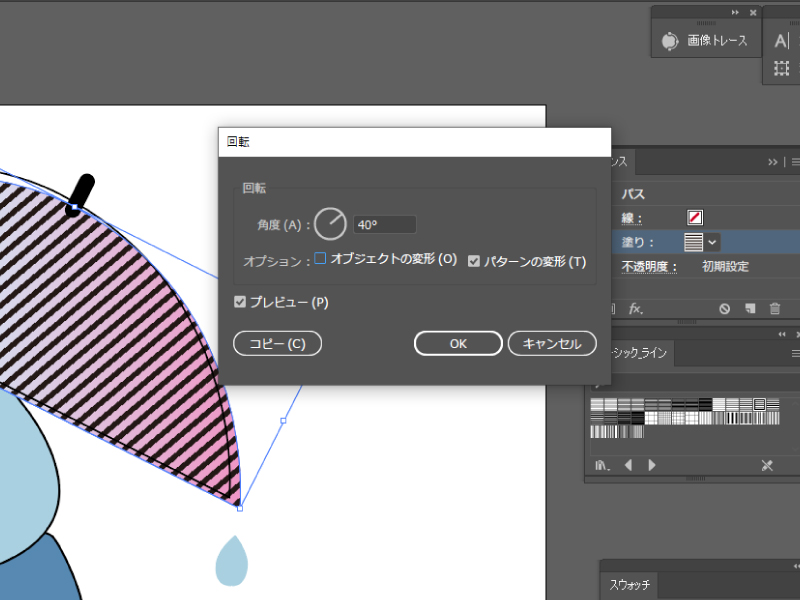Click the 角度 angle input field
Image resolution: width=800 pixels, height=600 pixels.
pos(384,225)
